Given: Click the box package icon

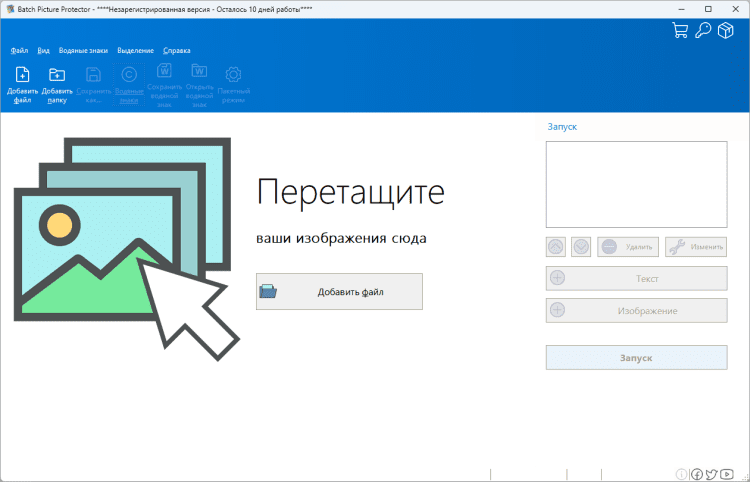Looking at the screenshot, I should [x=726, y=30].
